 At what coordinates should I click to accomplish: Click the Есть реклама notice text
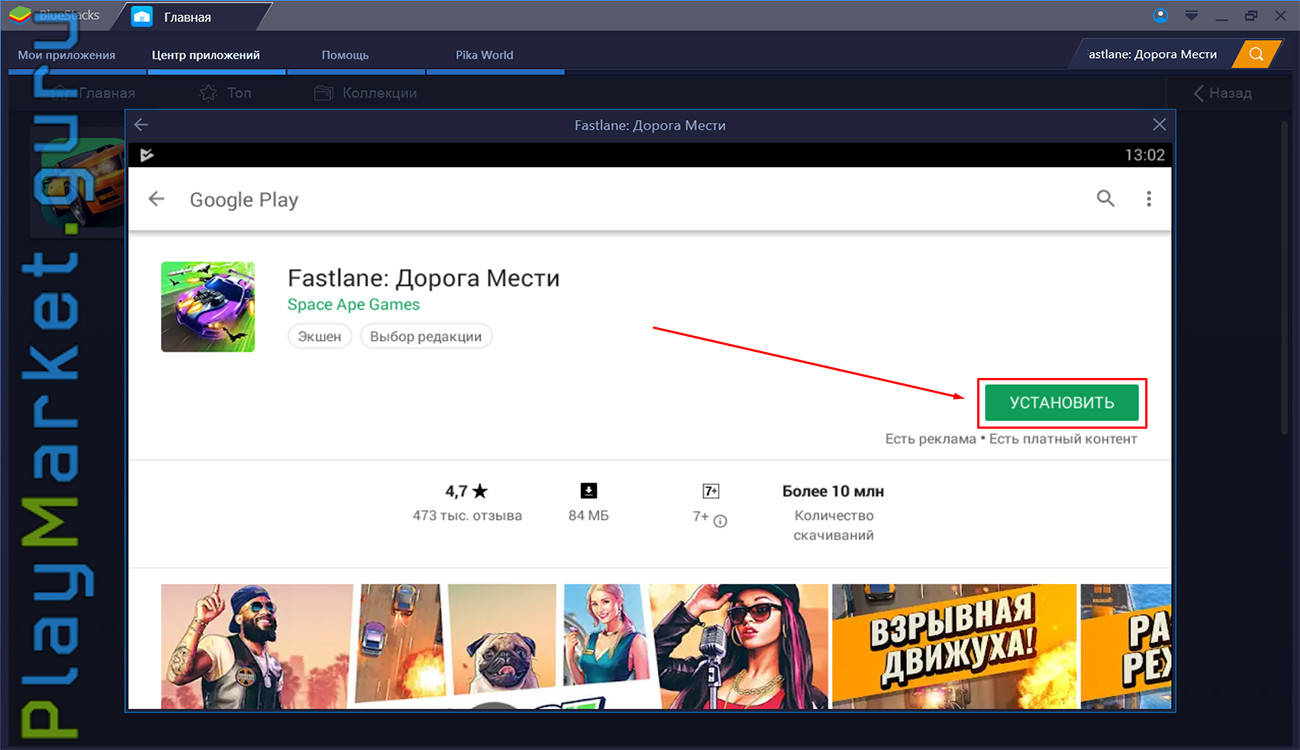tap(930, 439)
